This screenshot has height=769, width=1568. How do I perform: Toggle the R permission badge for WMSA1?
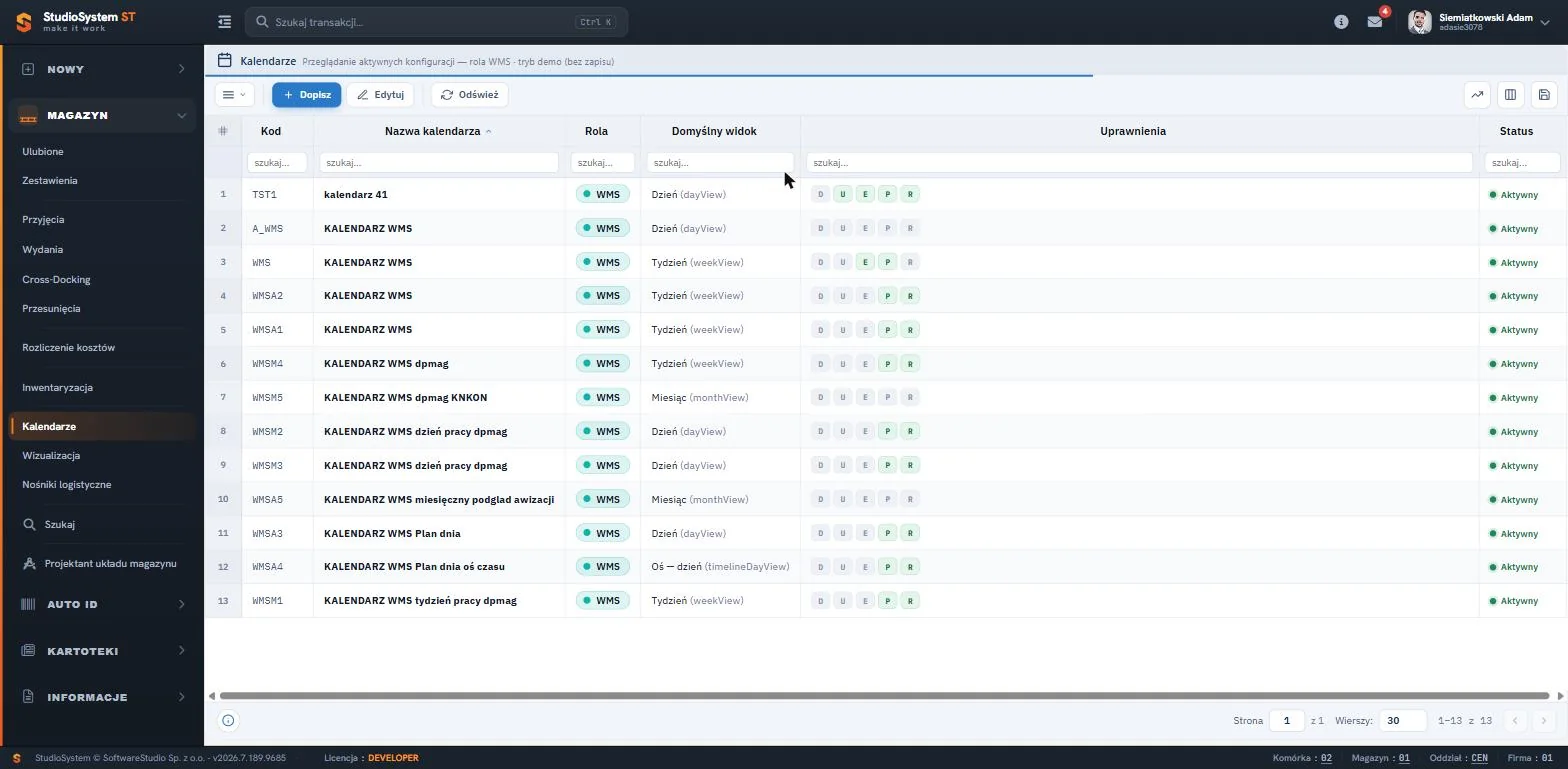point(910,330)
